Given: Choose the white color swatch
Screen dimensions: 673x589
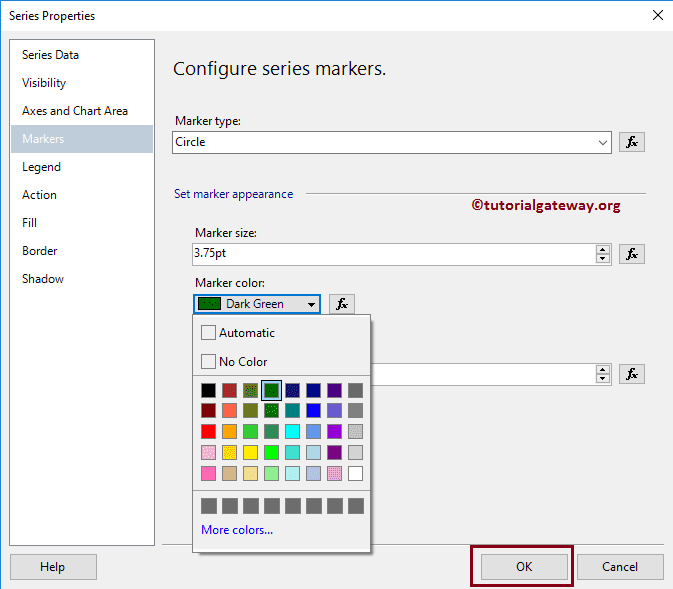Looking at the screenshot, I should 355,473.
